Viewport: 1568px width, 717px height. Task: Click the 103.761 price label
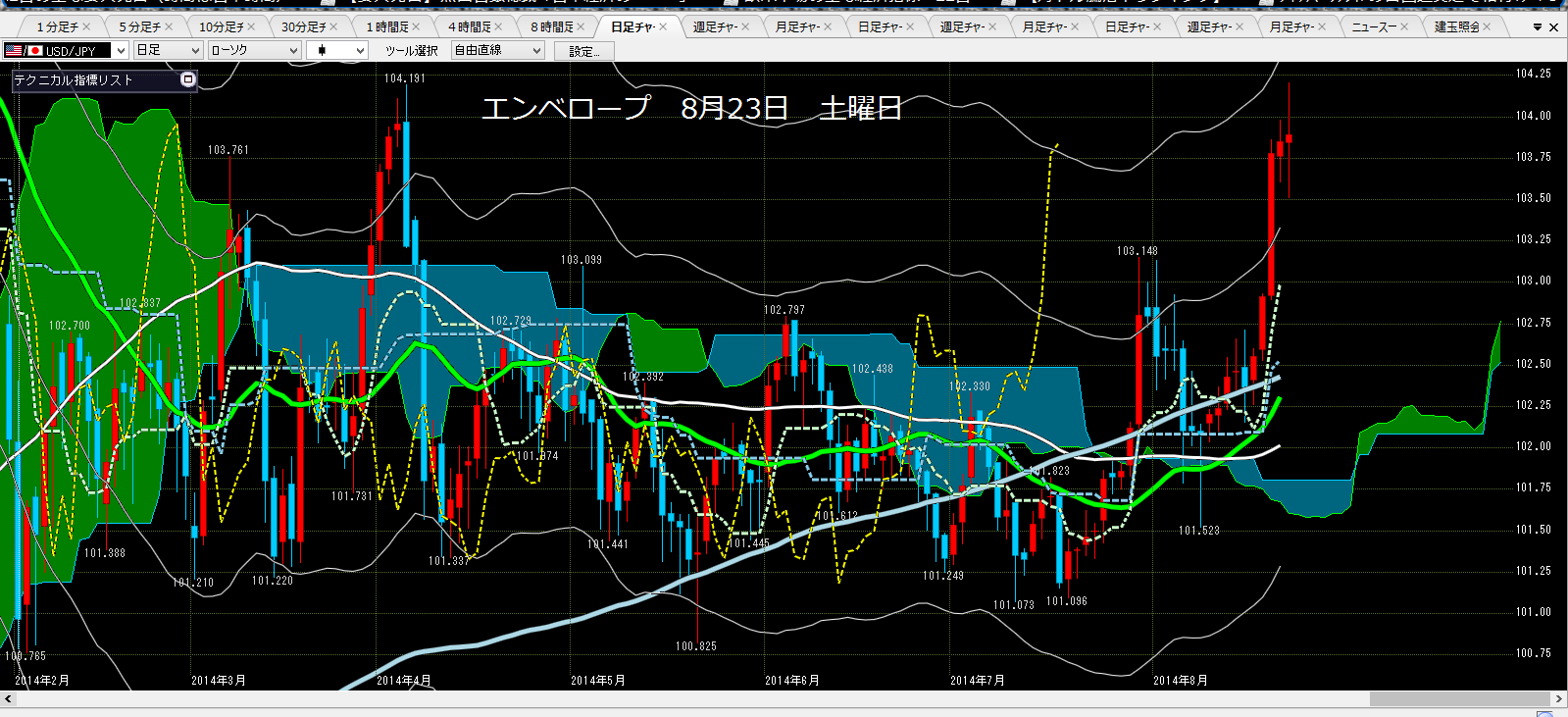pyautogui.click(x=228, y=150)
